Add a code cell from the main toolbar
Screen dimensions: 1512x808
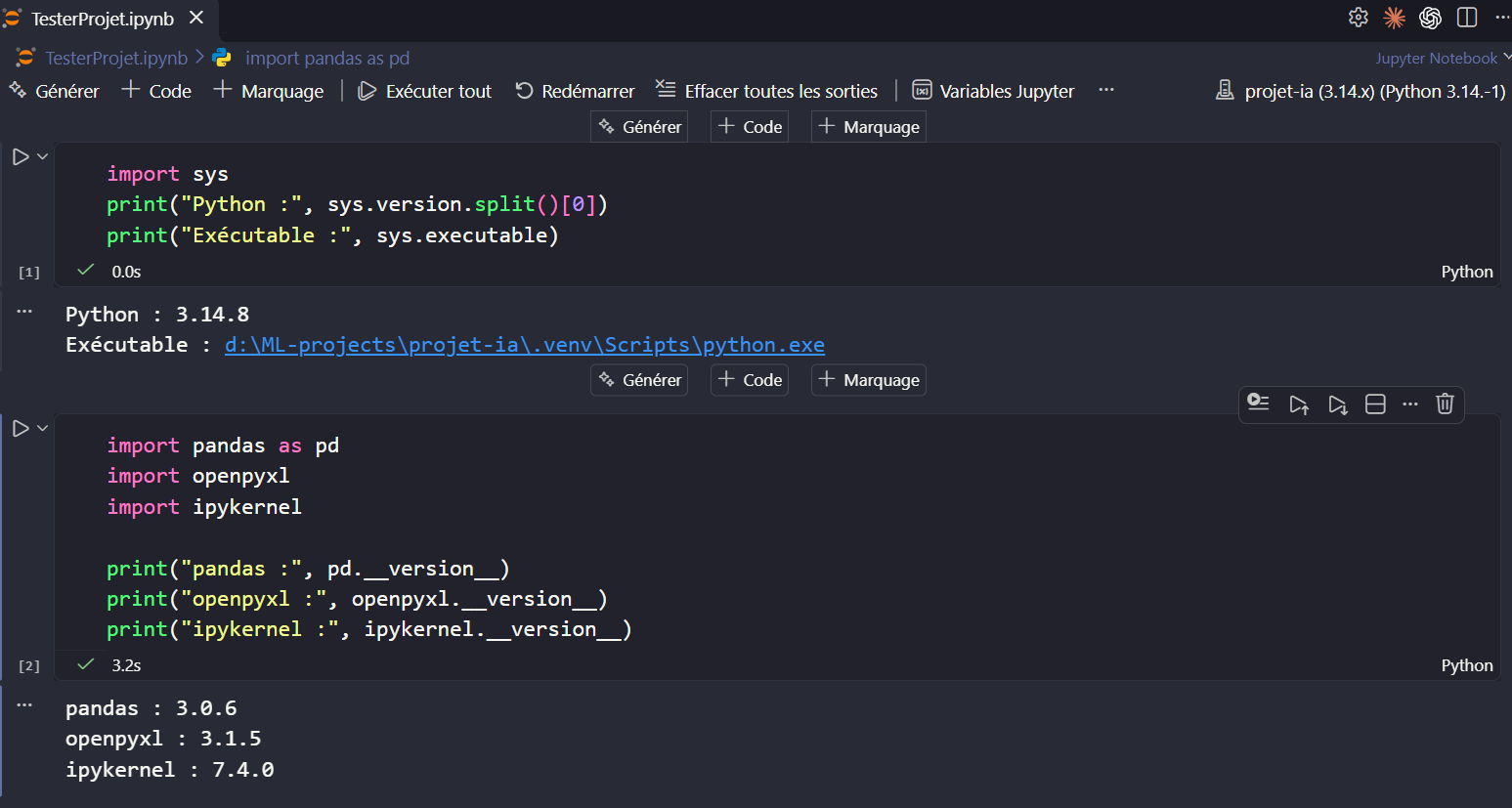coord(156,91)
